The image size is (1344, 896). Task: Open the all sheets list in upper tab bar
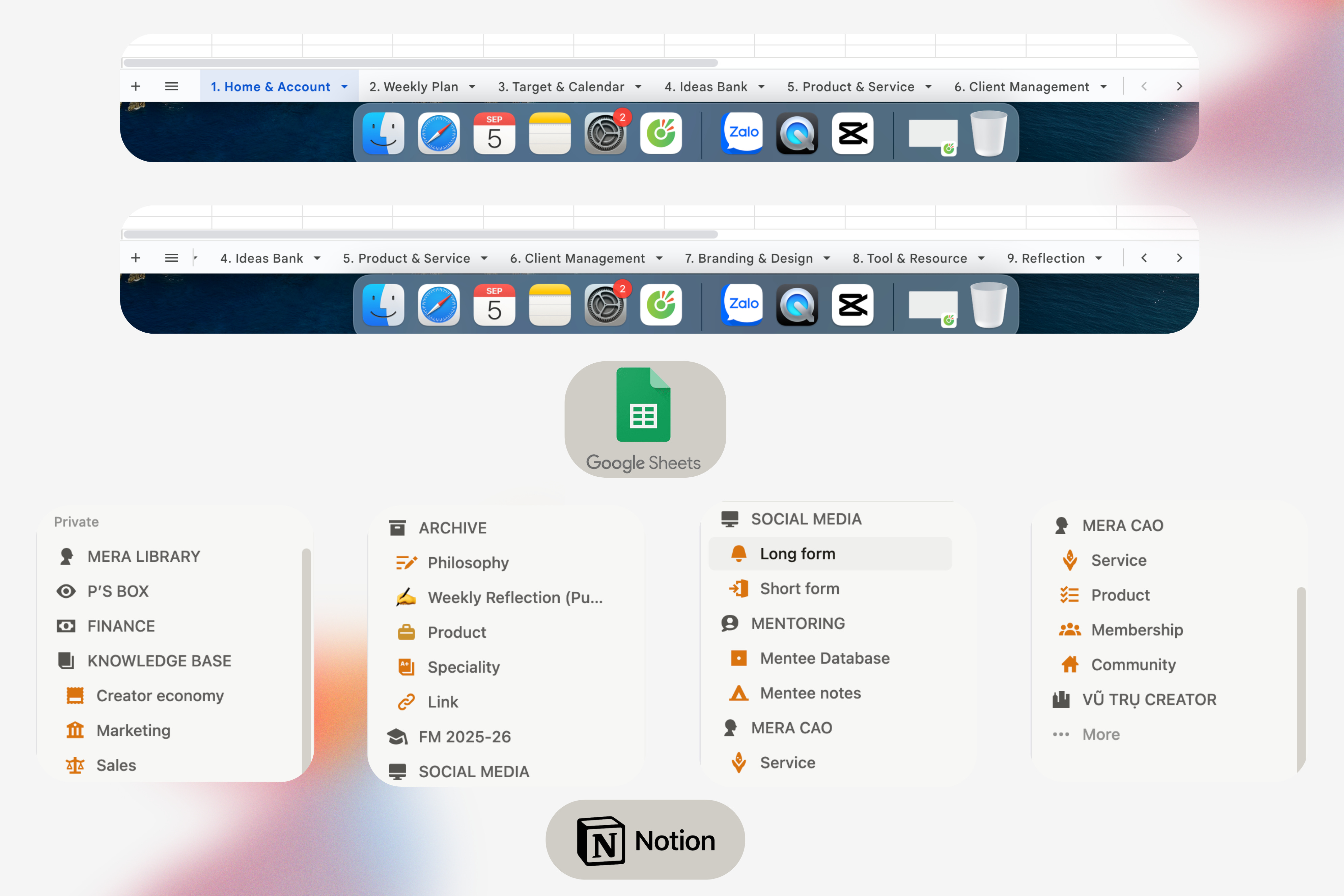[x=171, y=86]
